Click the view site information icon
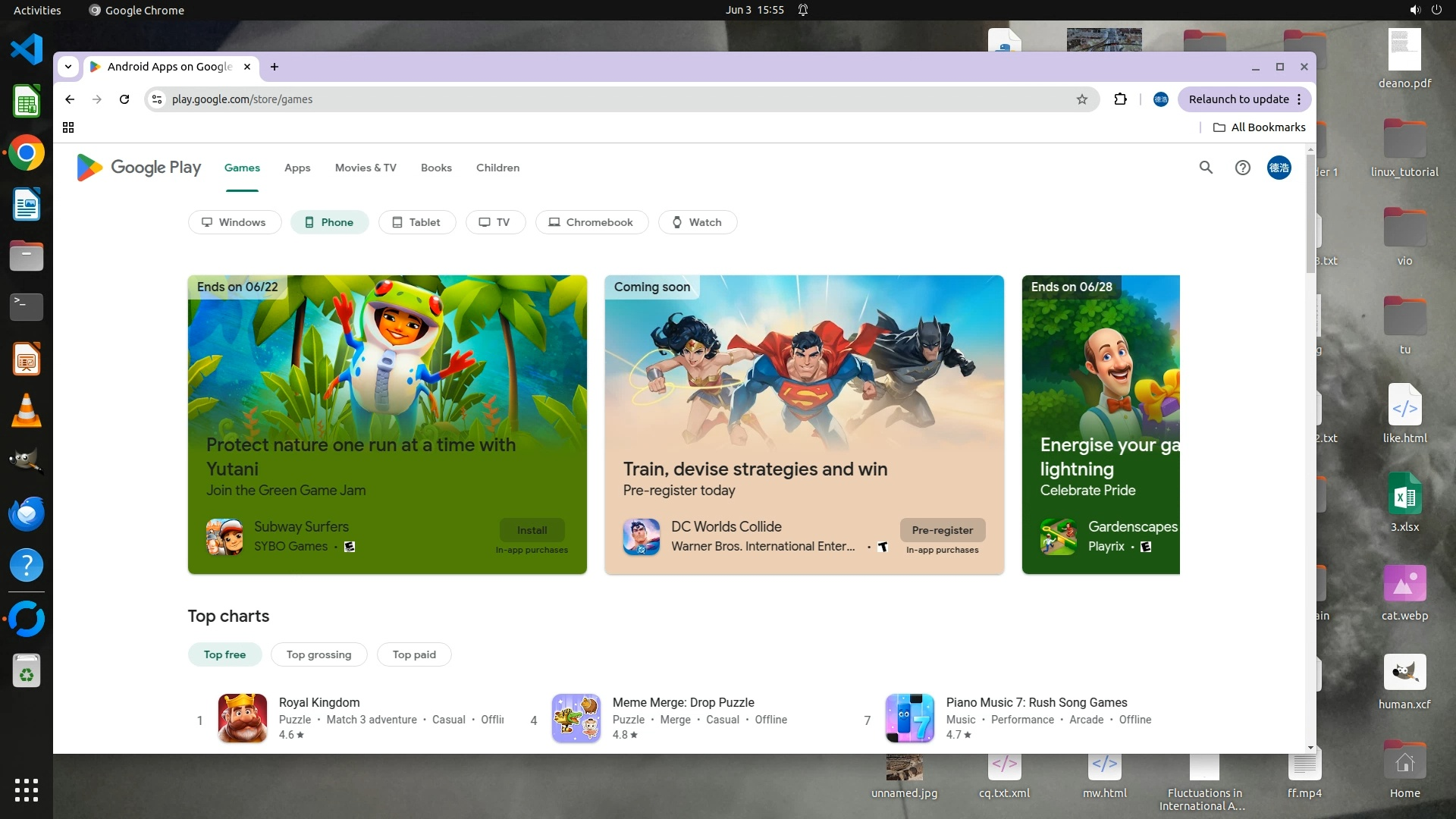Viewport: 1456px width, 819px height. pos(157,99)
